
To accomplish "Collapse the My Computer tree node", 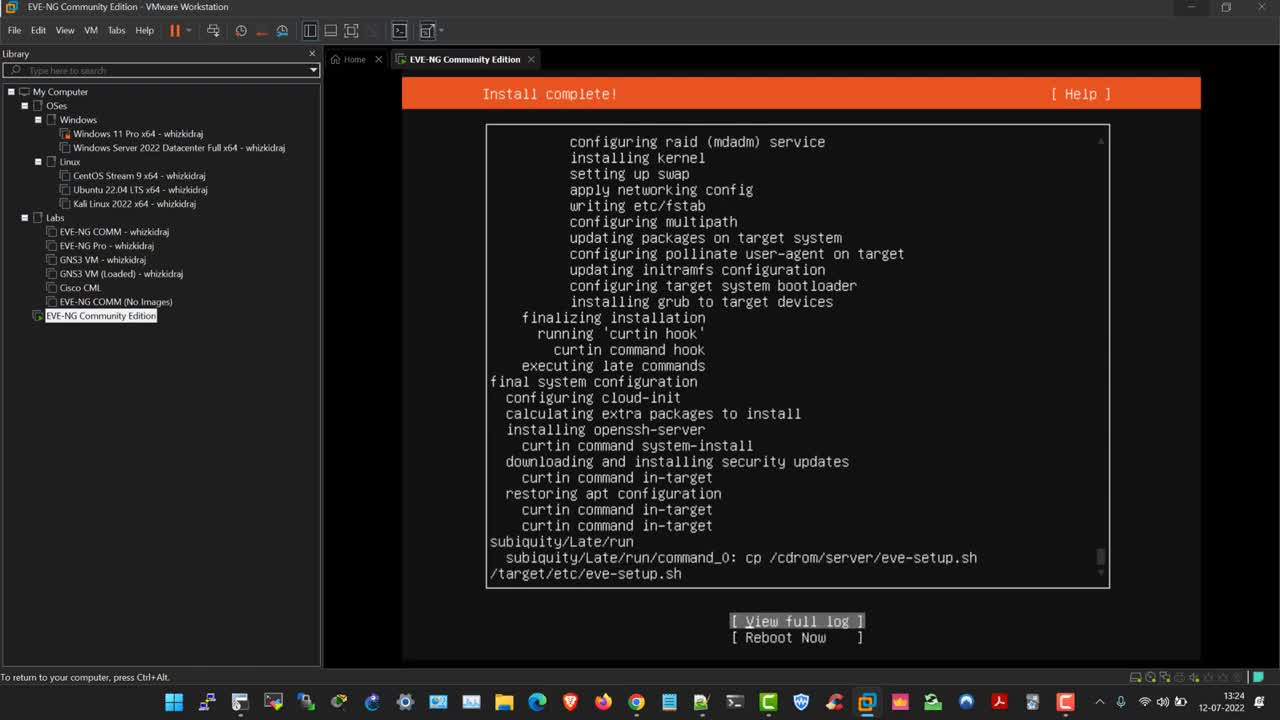I will coord(11,92).
